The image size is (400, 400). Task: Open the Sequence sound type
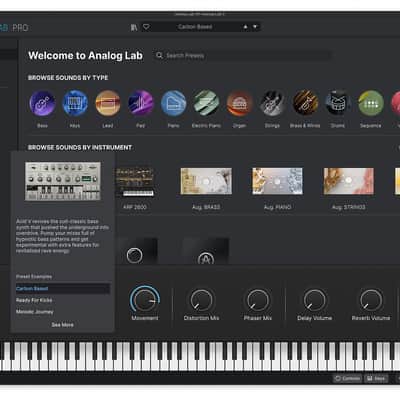(371, 103)
